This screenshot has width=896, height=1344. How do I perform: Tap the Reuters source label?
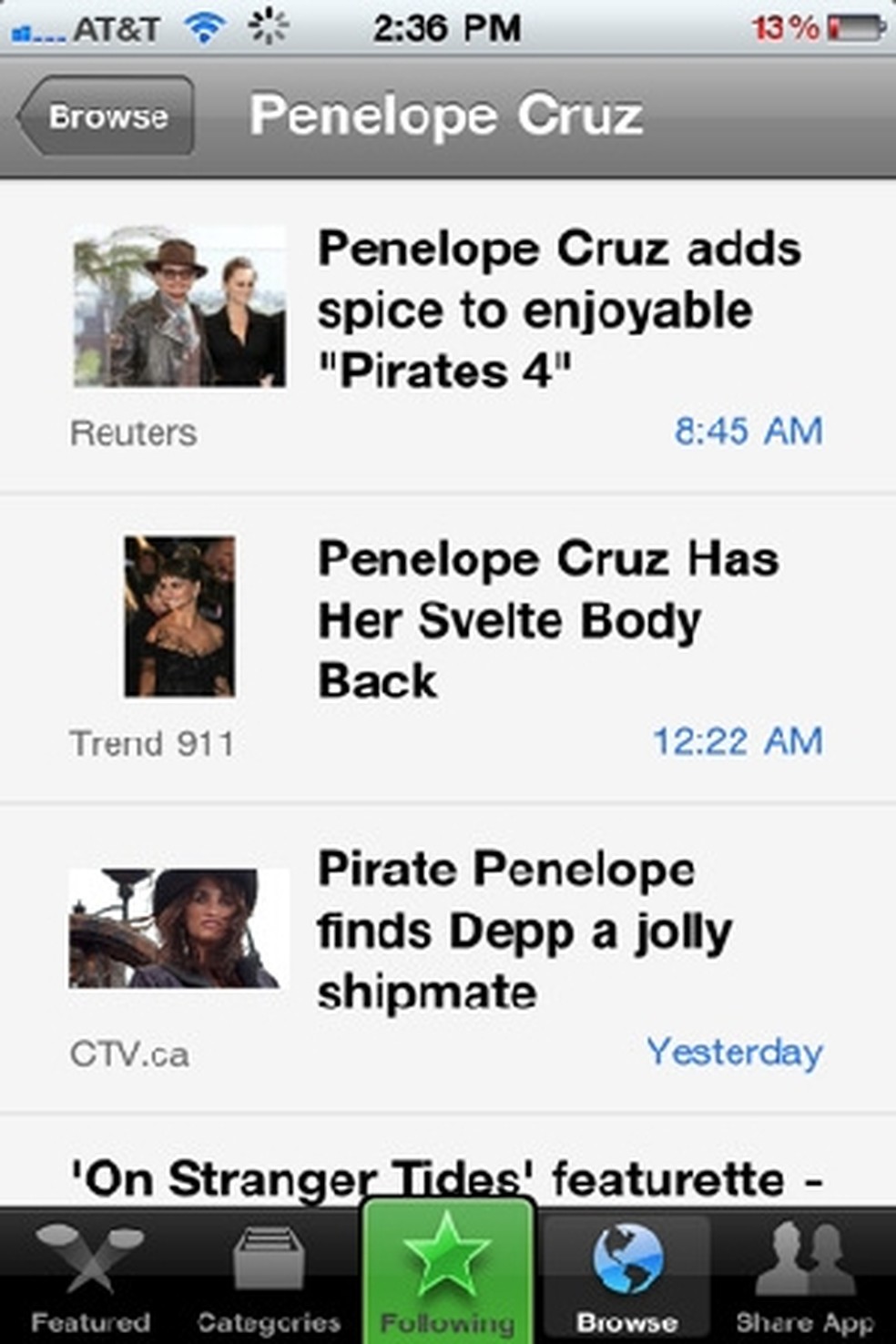tap(133, 433)
